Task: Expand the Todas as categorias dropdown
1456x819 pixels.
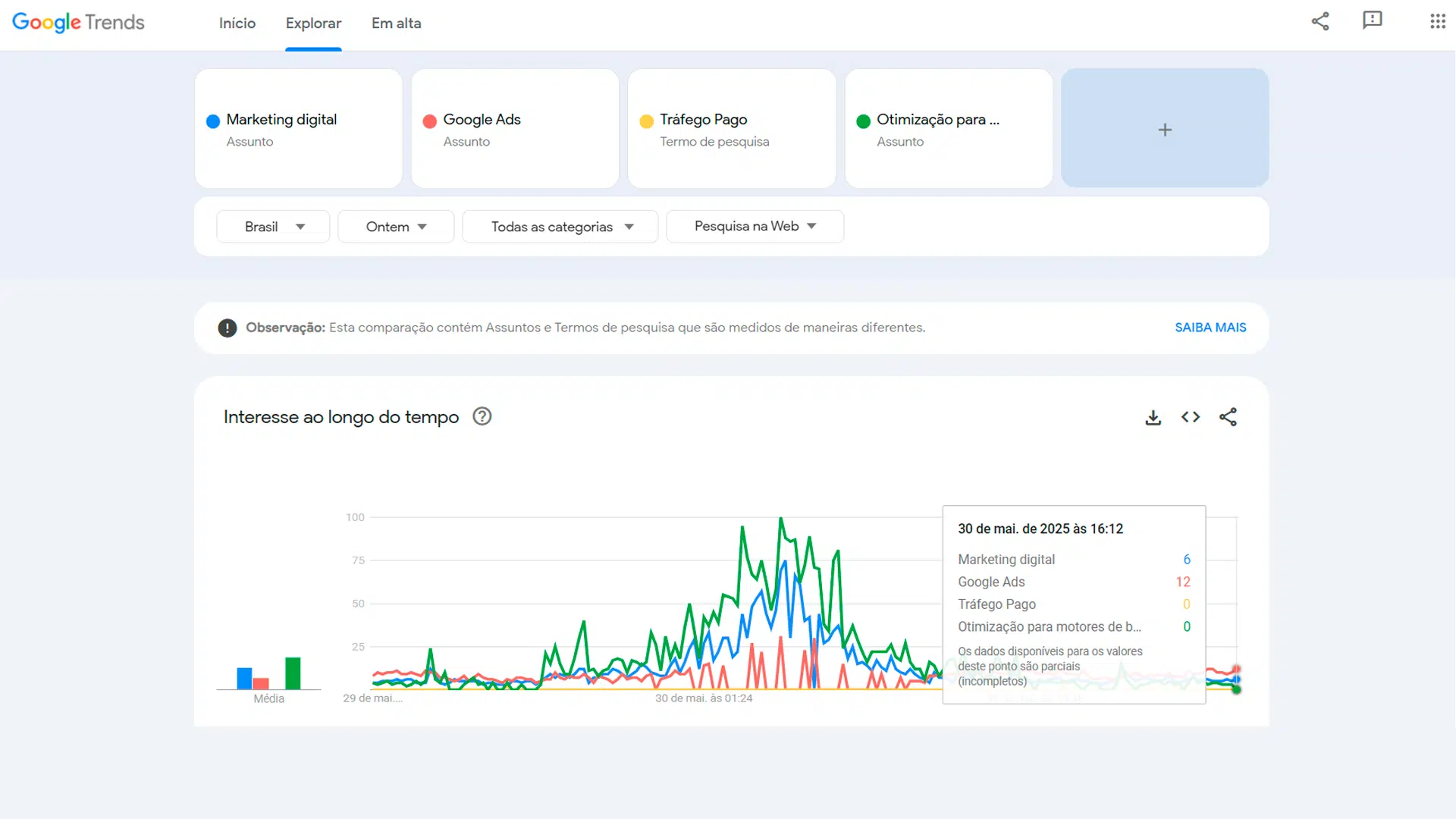Action: tap(560, 227)
